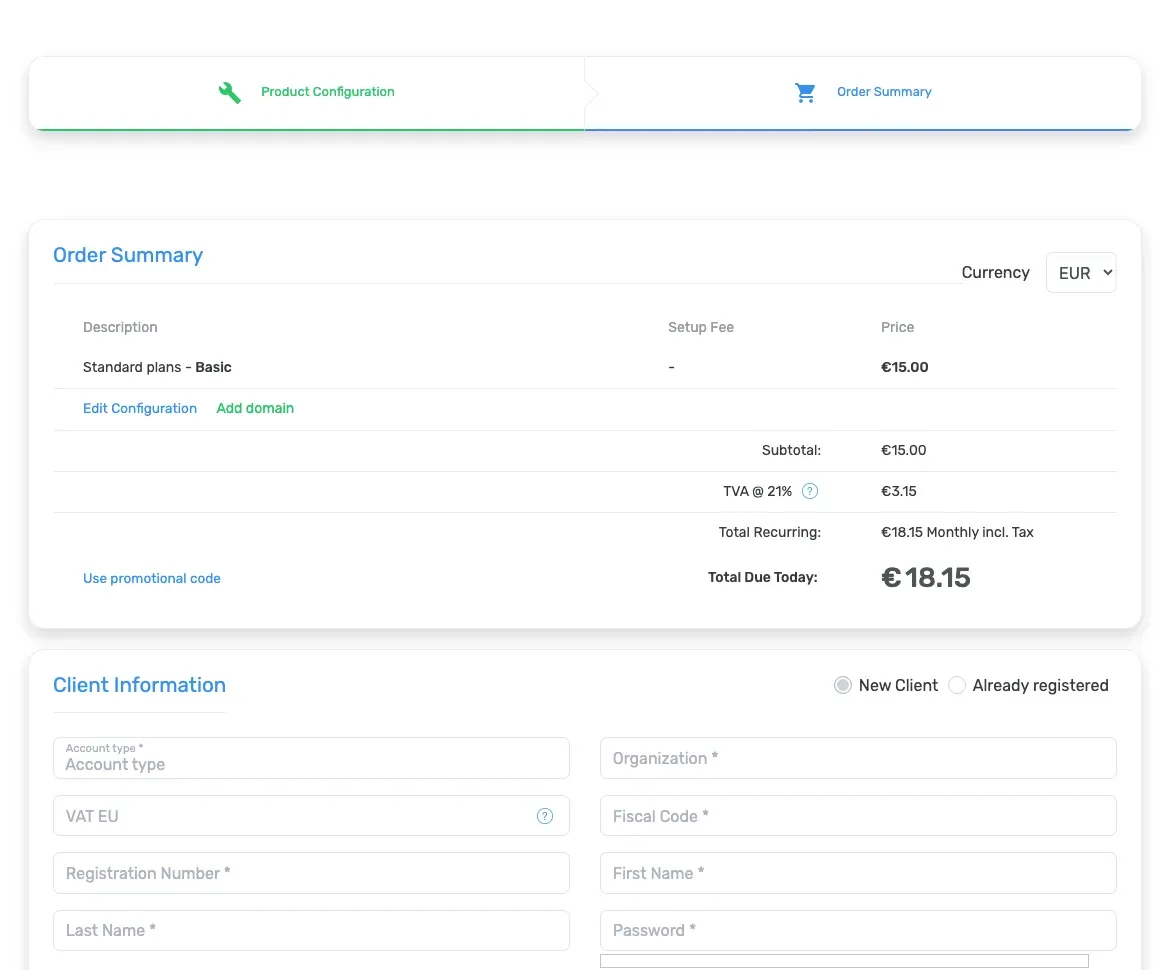Click the shopping cart icon

point(804,93)
